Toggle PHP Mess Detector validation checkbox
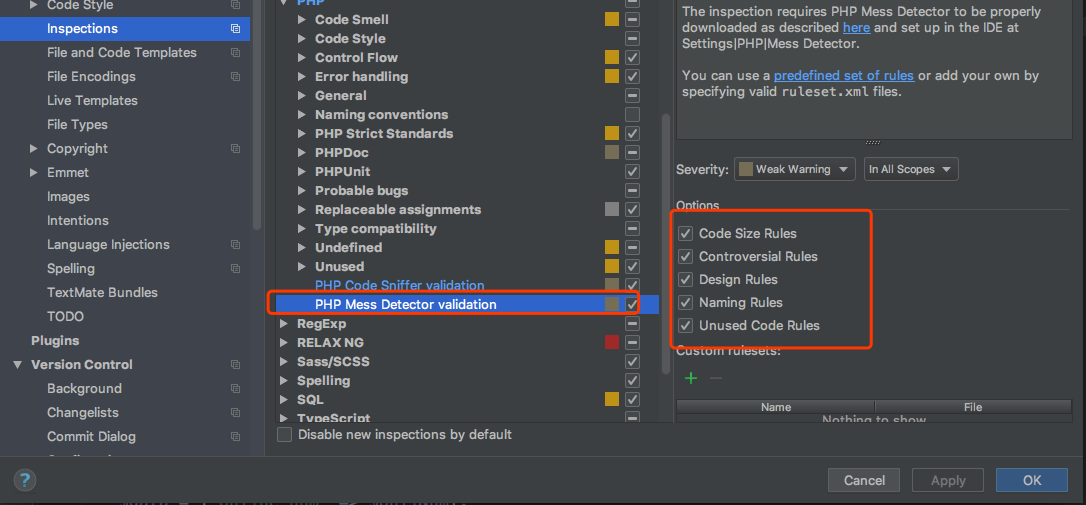 point(632,304)
